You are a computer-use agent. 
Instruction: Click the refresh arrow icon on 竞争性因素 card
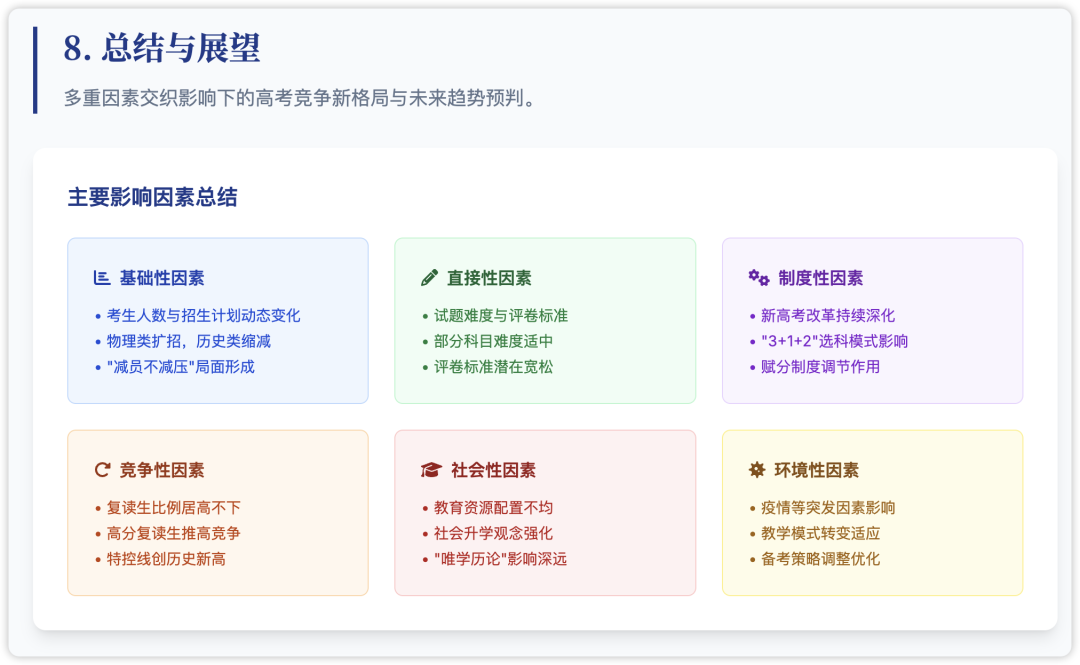[x=102, y=469]
